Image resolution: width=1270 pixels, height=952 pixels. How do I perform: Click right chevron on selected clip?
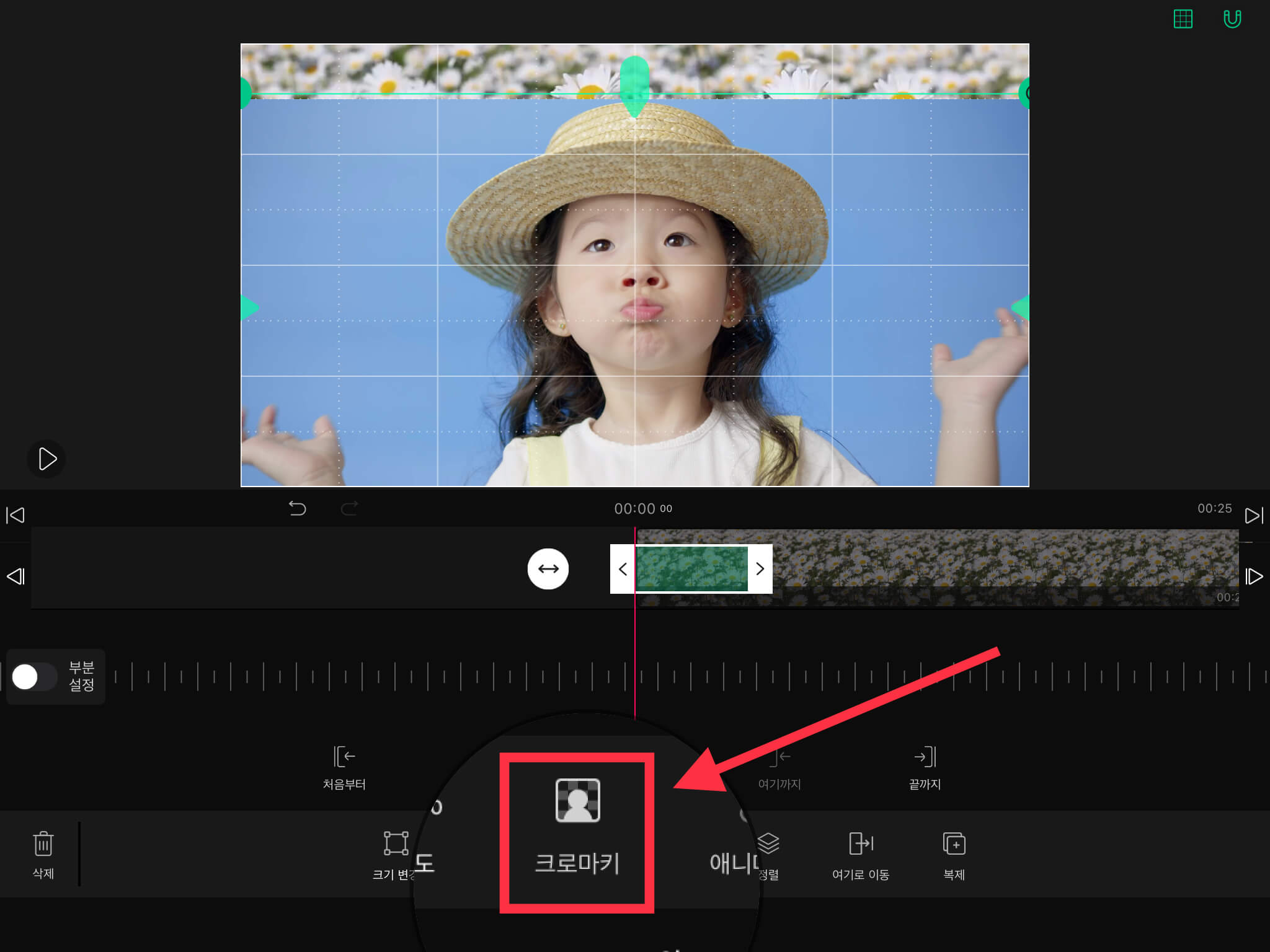(x=760, y=569)
